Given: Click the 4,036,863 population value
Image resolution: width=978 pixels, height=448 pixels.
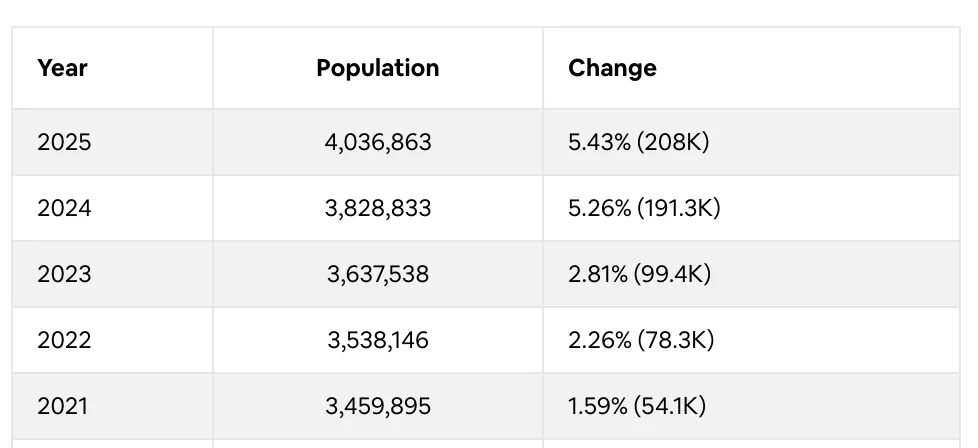Looking at the screenshot, I should tap(378, 142).
